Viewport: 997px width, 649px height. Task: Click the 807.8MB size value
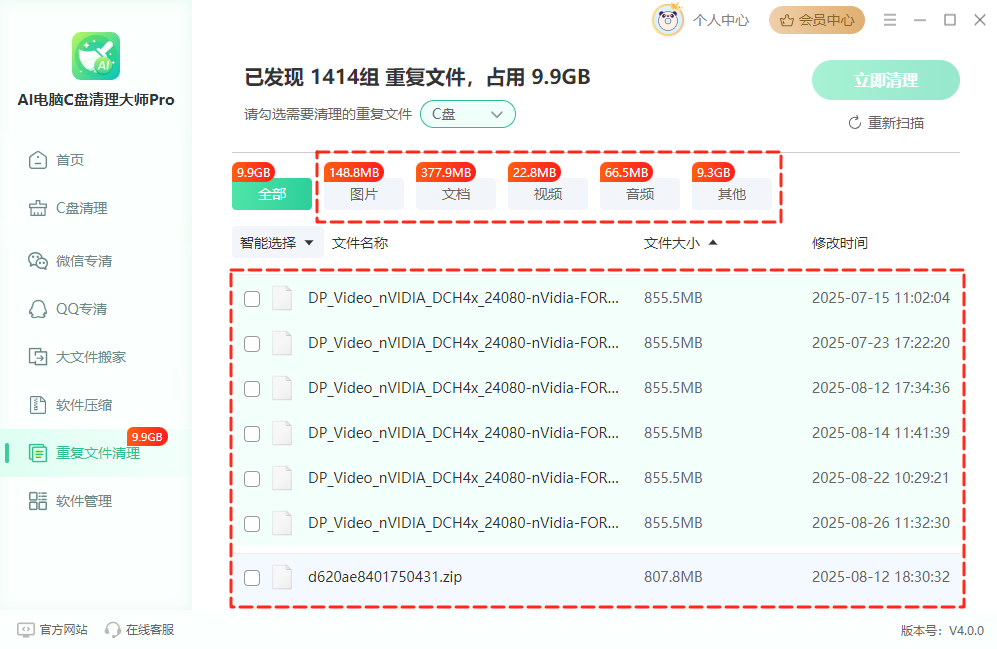[673, 577]
